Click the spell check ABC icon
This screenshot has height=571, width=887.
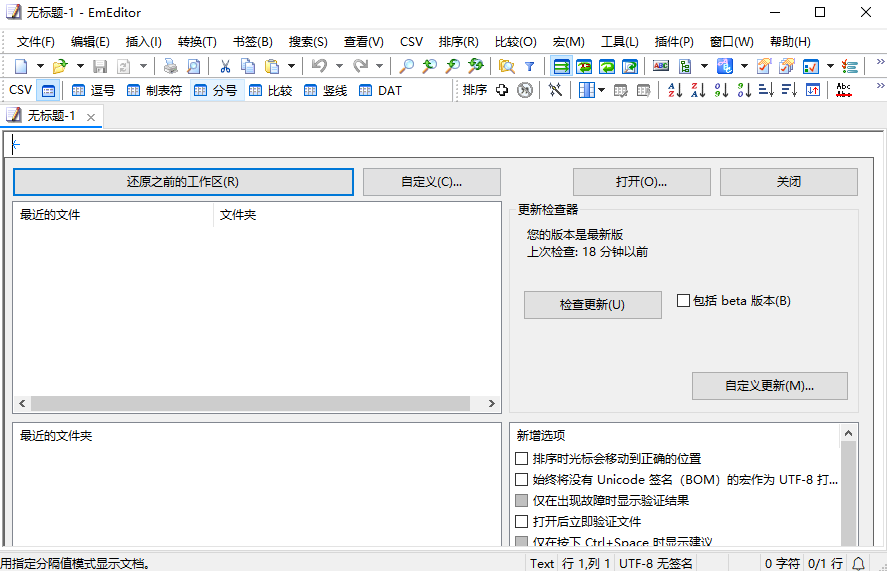(x=661, y=66)
